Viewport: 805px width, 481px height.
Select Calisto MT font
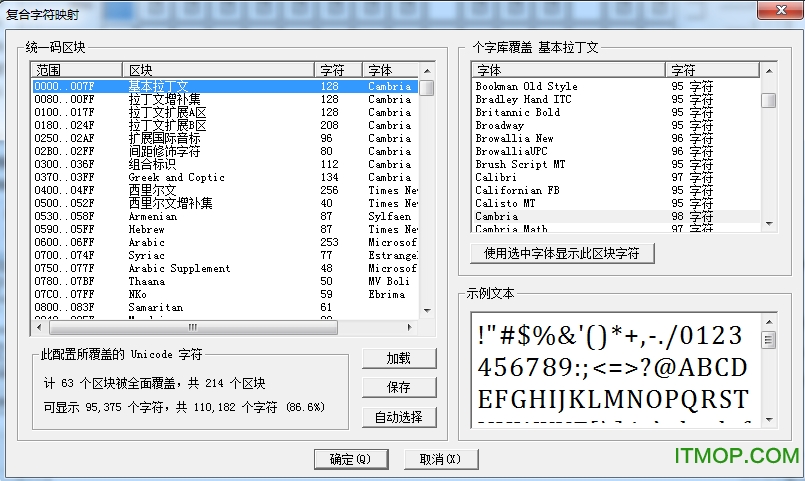(x=616, y=203)
